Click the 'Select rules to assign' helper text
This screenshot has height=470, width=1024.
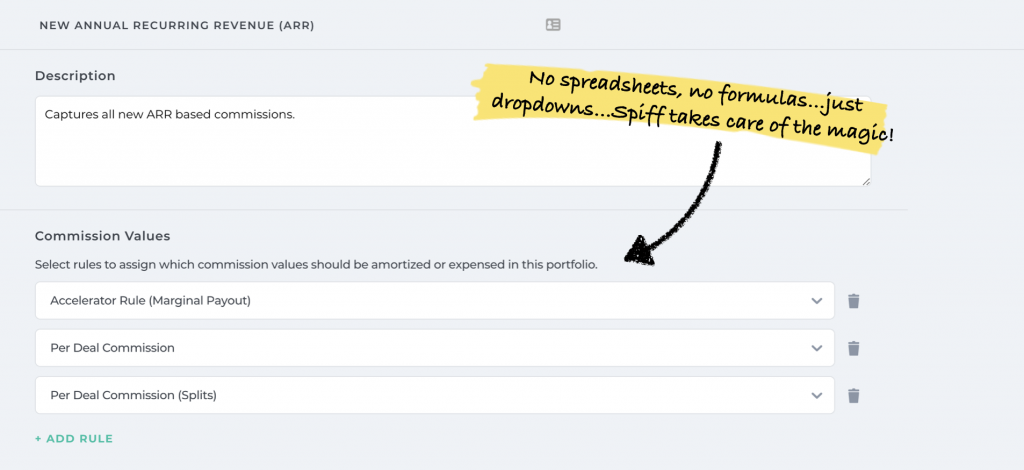coord(316,266)
